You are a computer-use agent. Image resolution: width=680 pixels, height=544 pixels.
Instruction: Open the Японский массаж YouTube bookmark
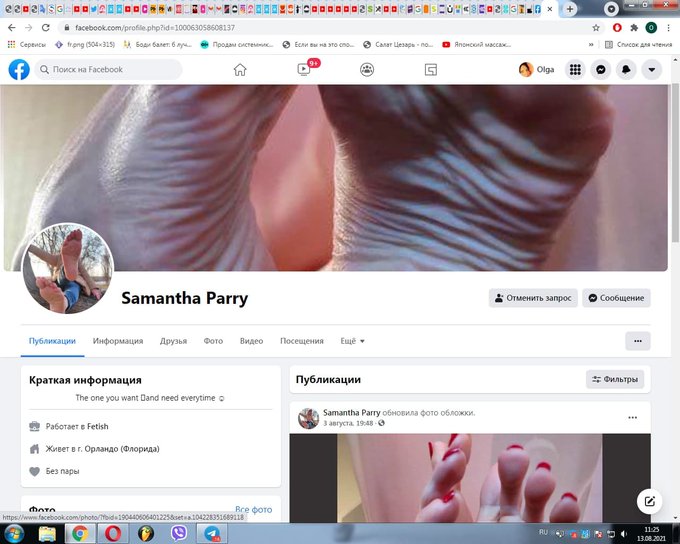click(x=476, y=44)
